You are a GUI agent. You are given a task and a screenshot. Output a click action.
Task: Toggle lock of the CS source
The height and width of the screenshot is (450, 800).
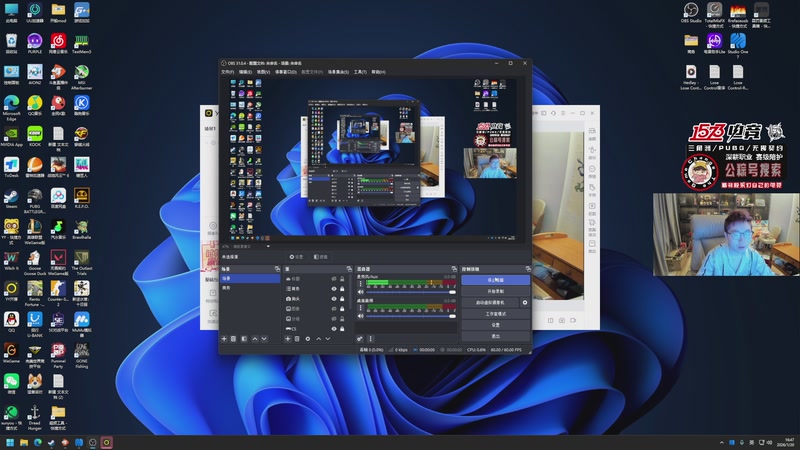tap(342, 329)
